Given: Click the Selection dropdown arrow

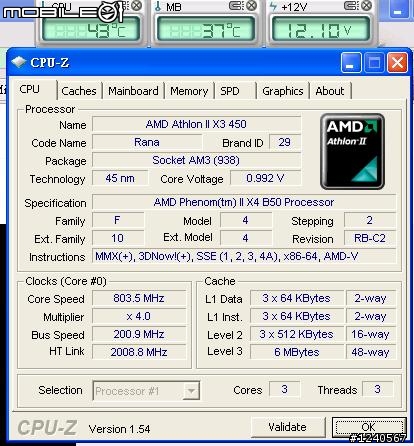Looking at the screenshot, I should coord(191,391).
